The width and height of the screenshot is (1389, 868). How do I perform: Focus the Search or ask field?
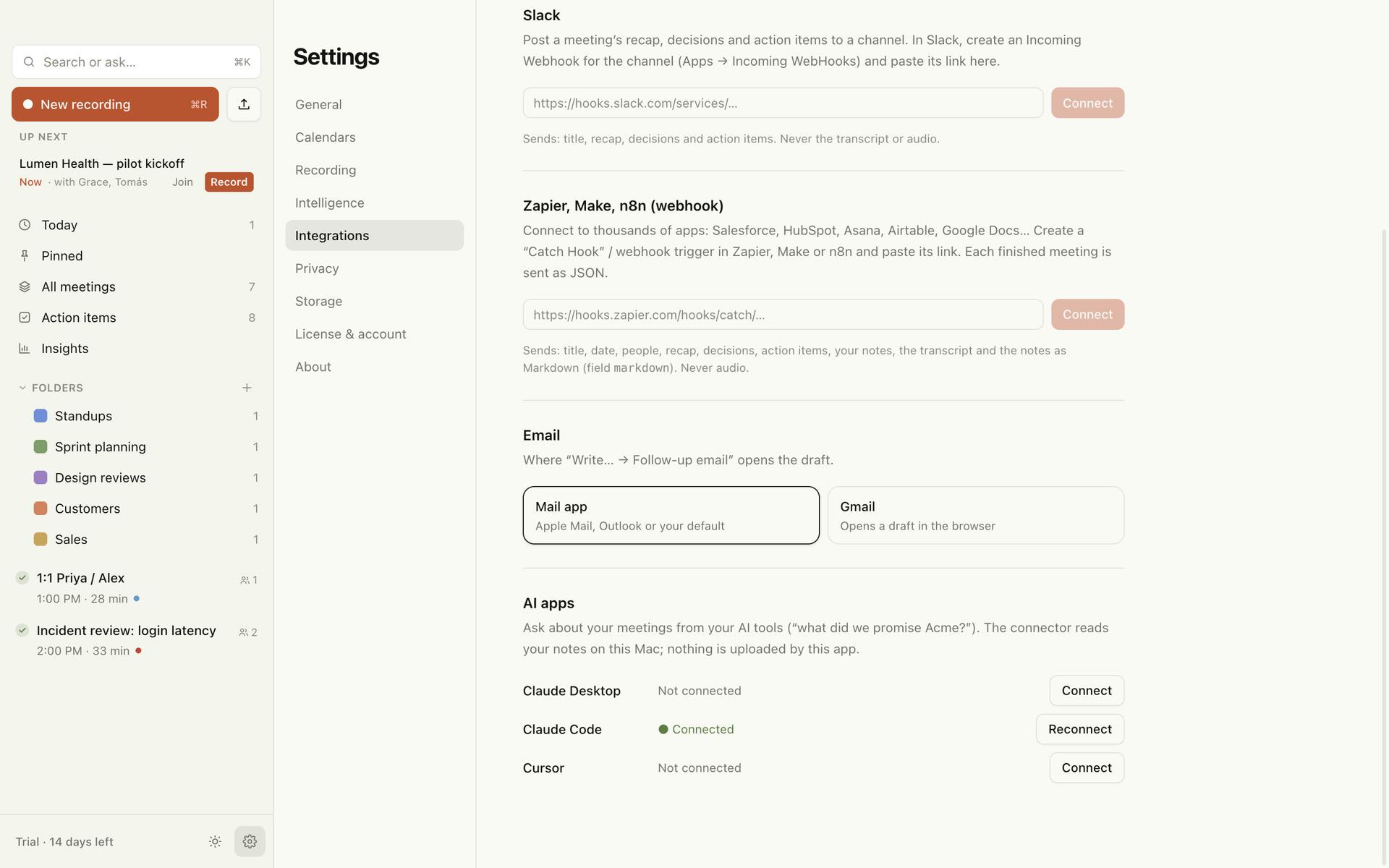pos(136,62)
